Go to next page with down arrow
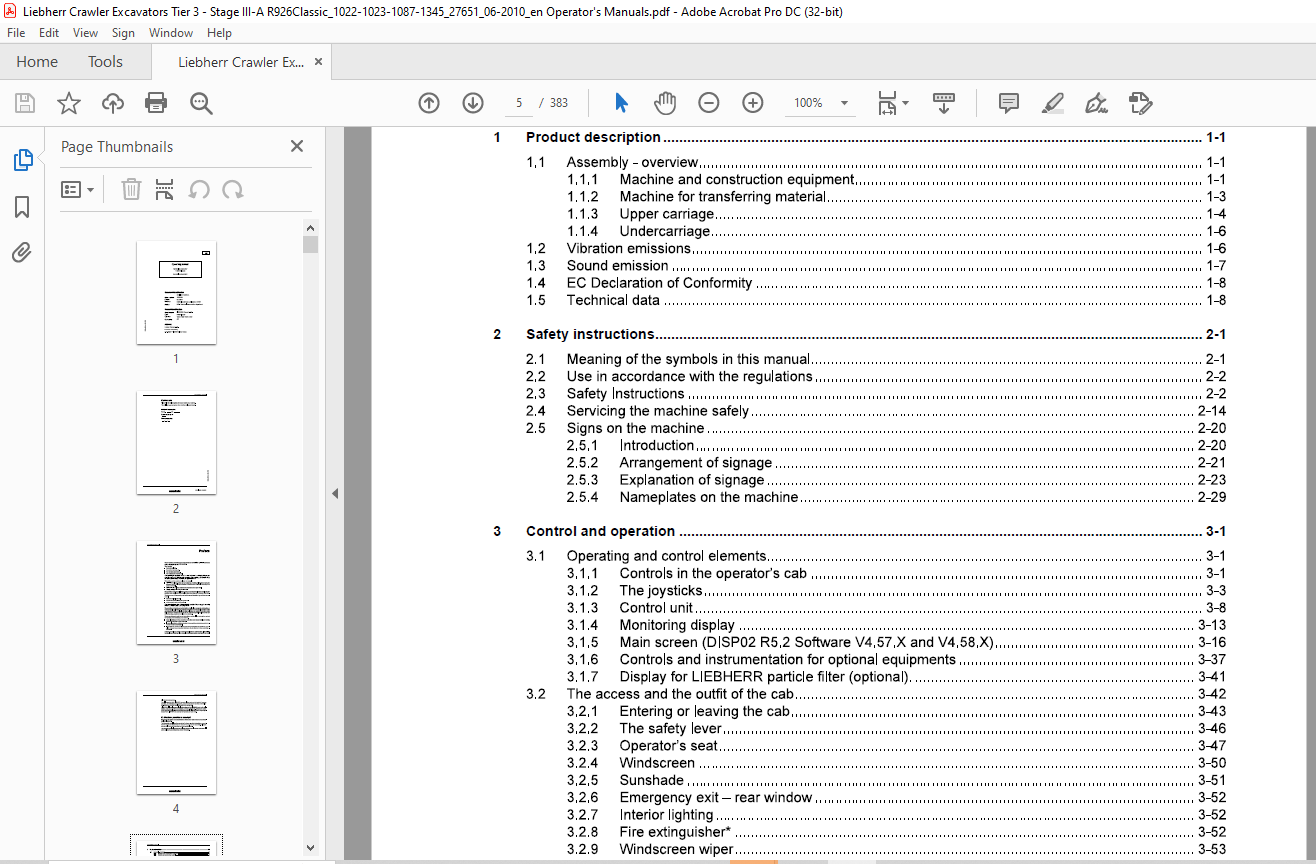 [x=473, y=103]
